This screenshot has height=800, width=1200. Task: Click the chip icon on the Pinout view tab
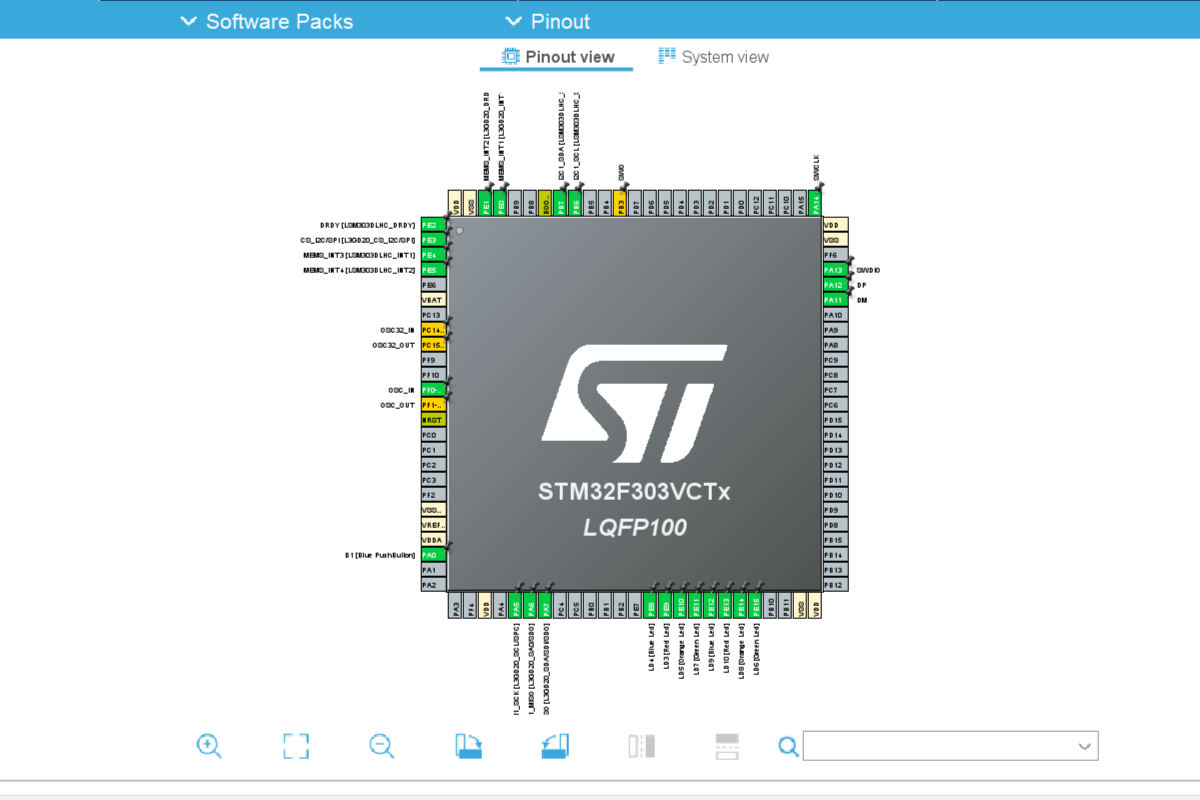click(x=509, y=56)
